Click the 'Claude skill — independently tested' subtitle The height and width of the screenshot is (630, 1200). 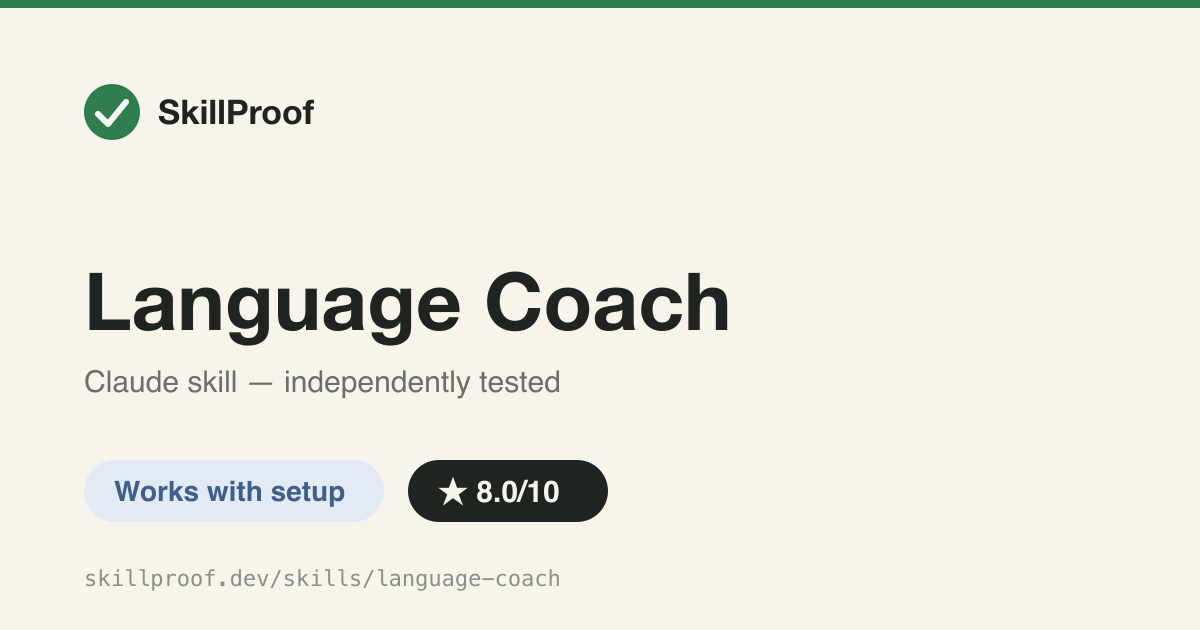[x=322, y=382]
